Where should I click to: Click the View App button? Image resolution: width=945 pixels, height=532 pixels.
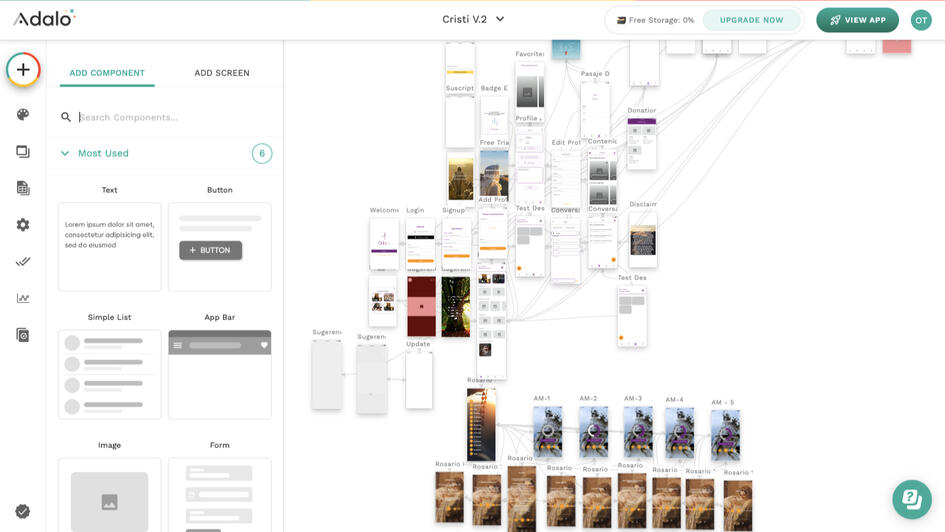pyautogui.click(x=857, y=20)
